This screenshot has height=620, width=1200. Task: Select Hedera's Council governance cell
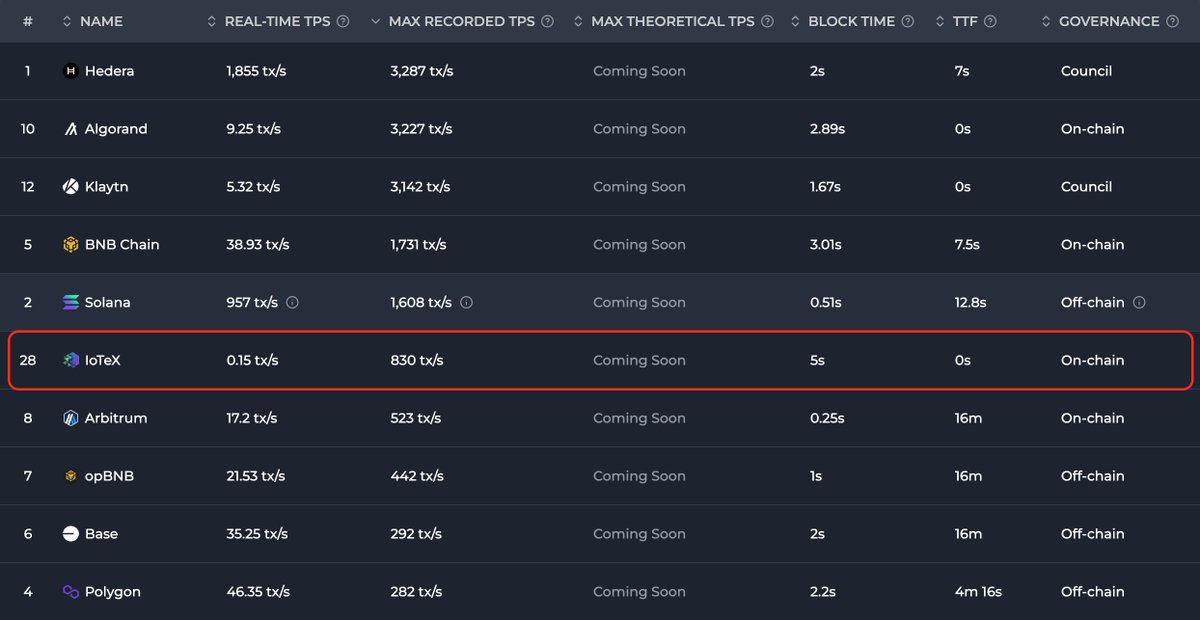click(1086, 71)
